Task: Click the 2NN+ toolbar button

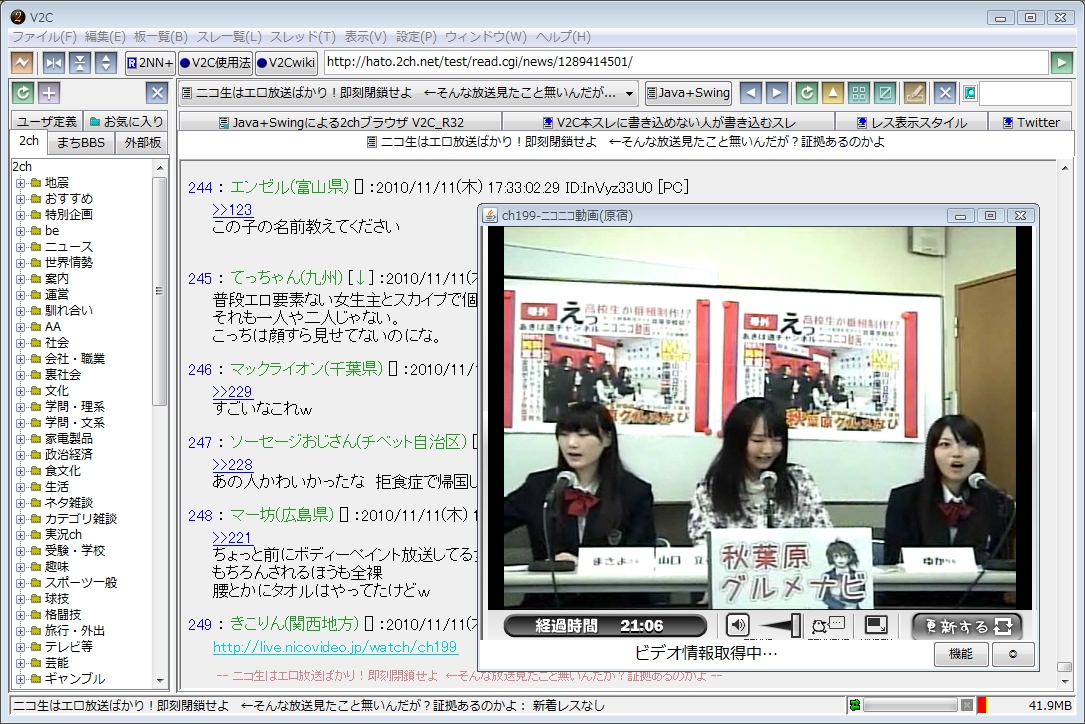Action: tap(150, 63)
